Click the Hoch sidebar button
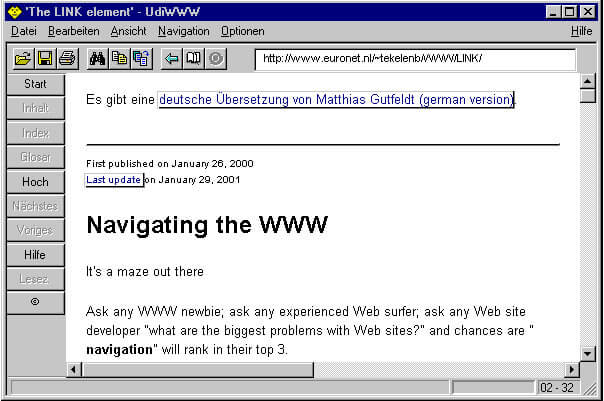The image size is (604, 401). pyautogui.click(x=35, y=182)
